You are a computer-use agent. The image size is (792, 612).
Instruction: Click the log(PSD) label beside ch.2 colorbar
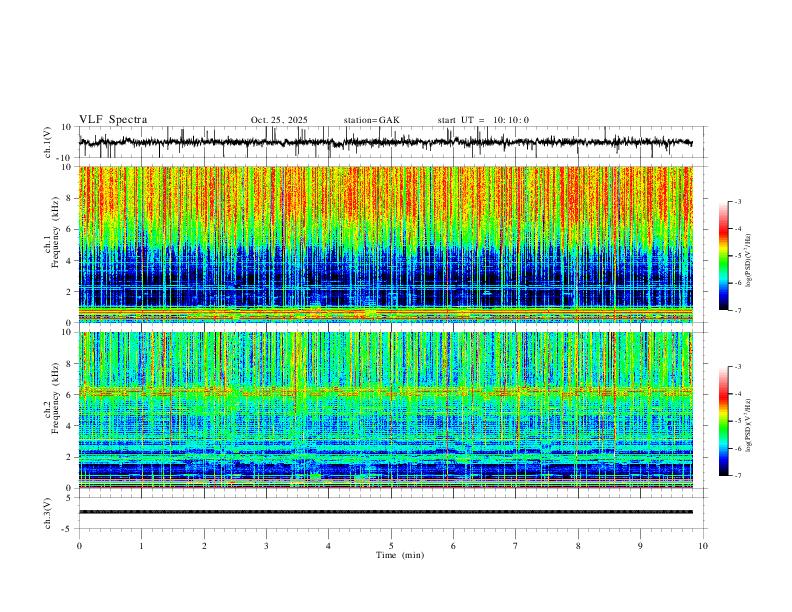748,425
